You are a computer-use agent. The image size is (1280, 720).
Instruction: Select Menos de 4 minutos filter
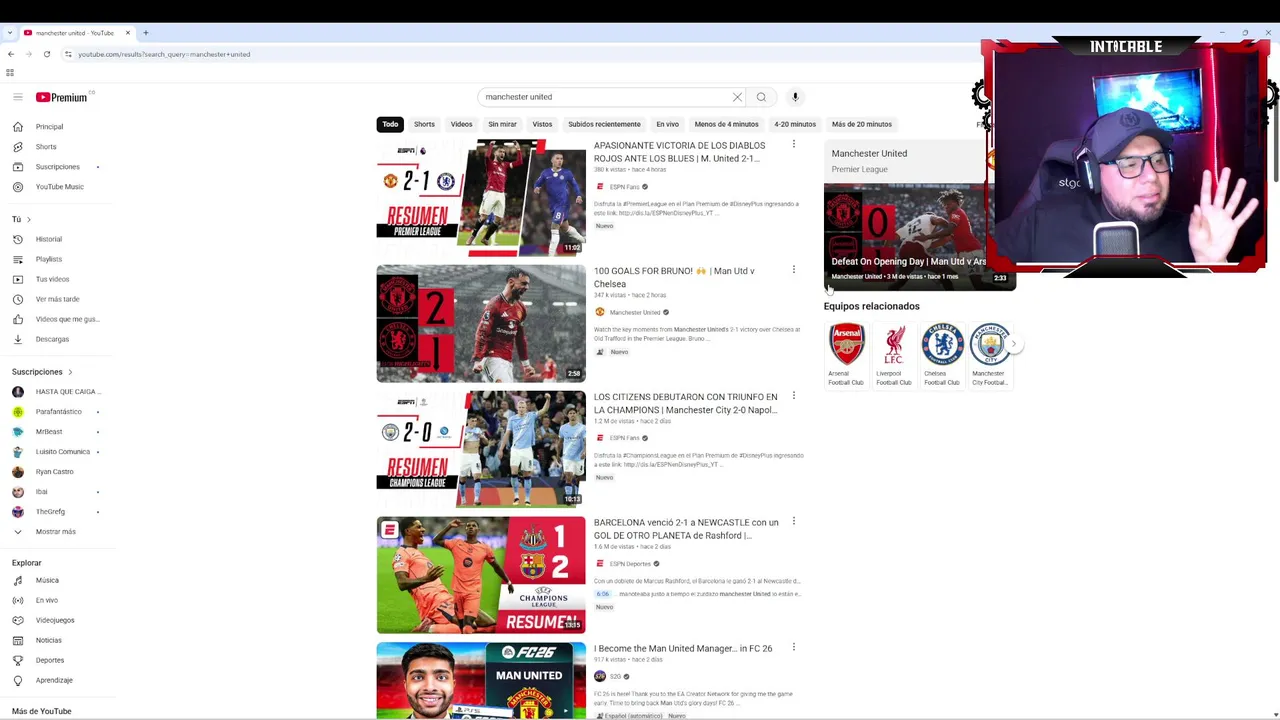tap(726, 124)
